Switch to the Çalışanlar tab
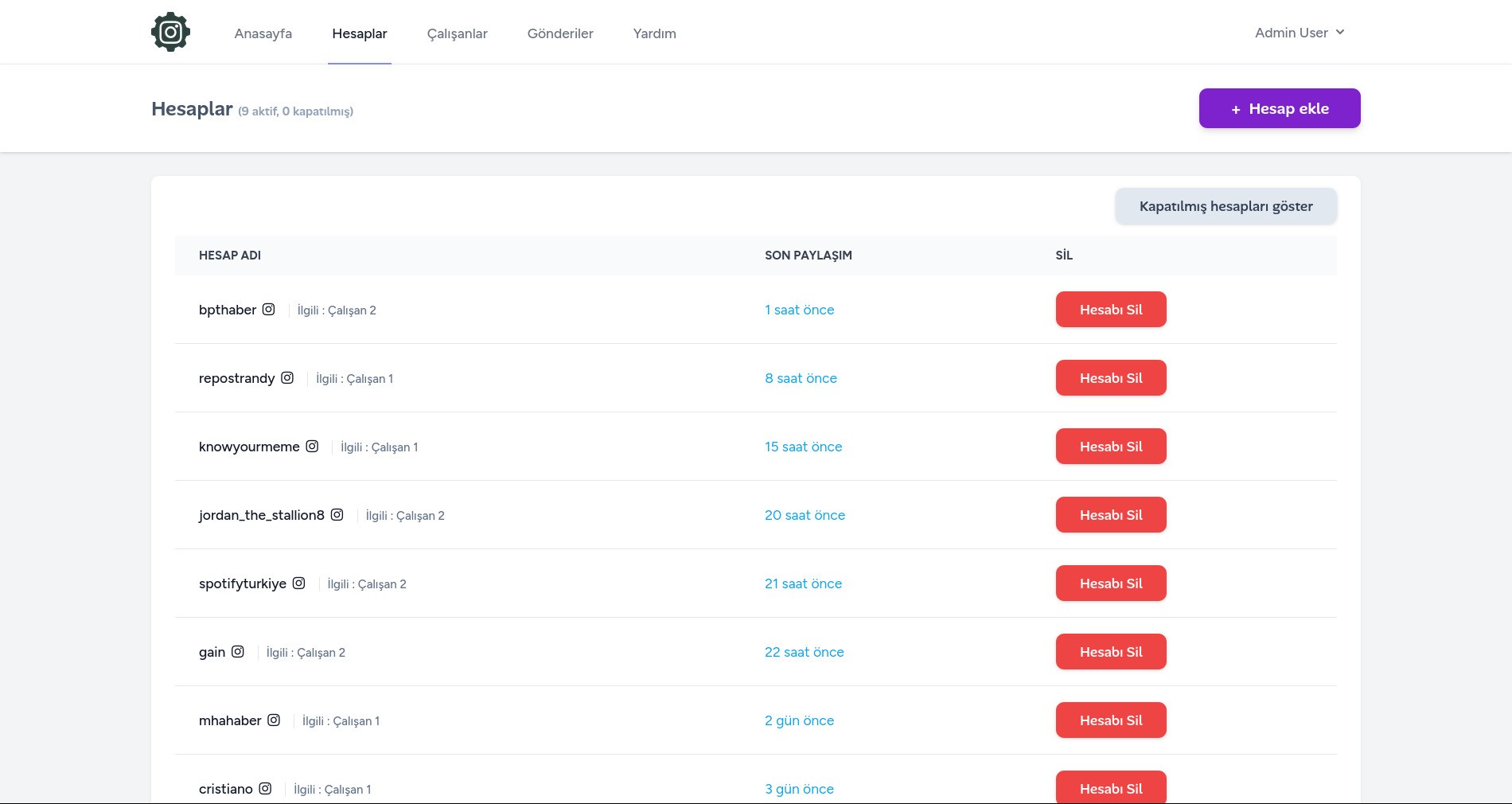 coord(457,33)
